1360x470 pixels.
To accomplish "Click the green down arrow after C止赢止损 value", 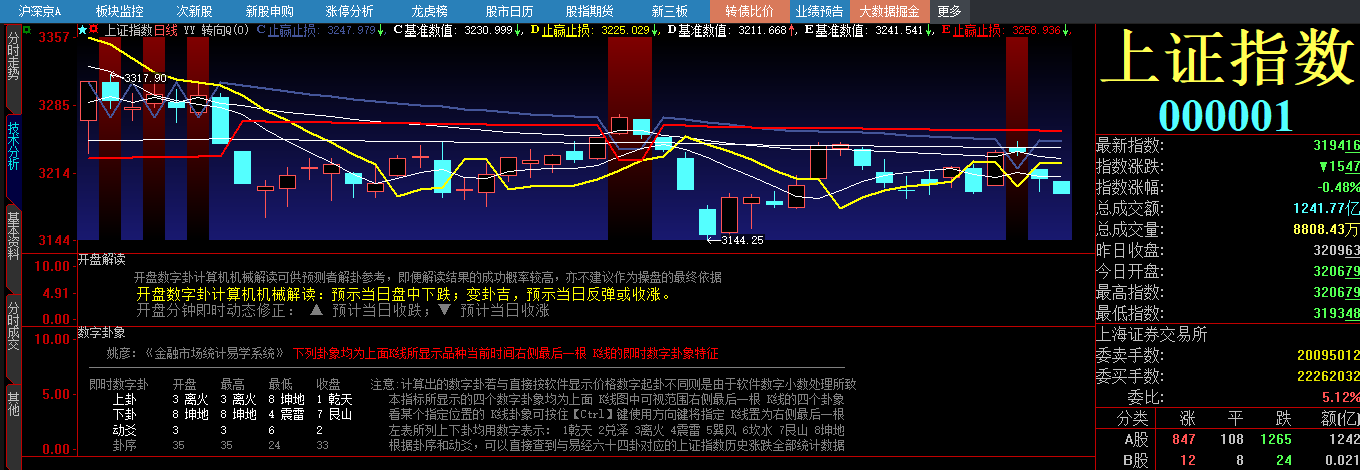I will click(382, 30).
